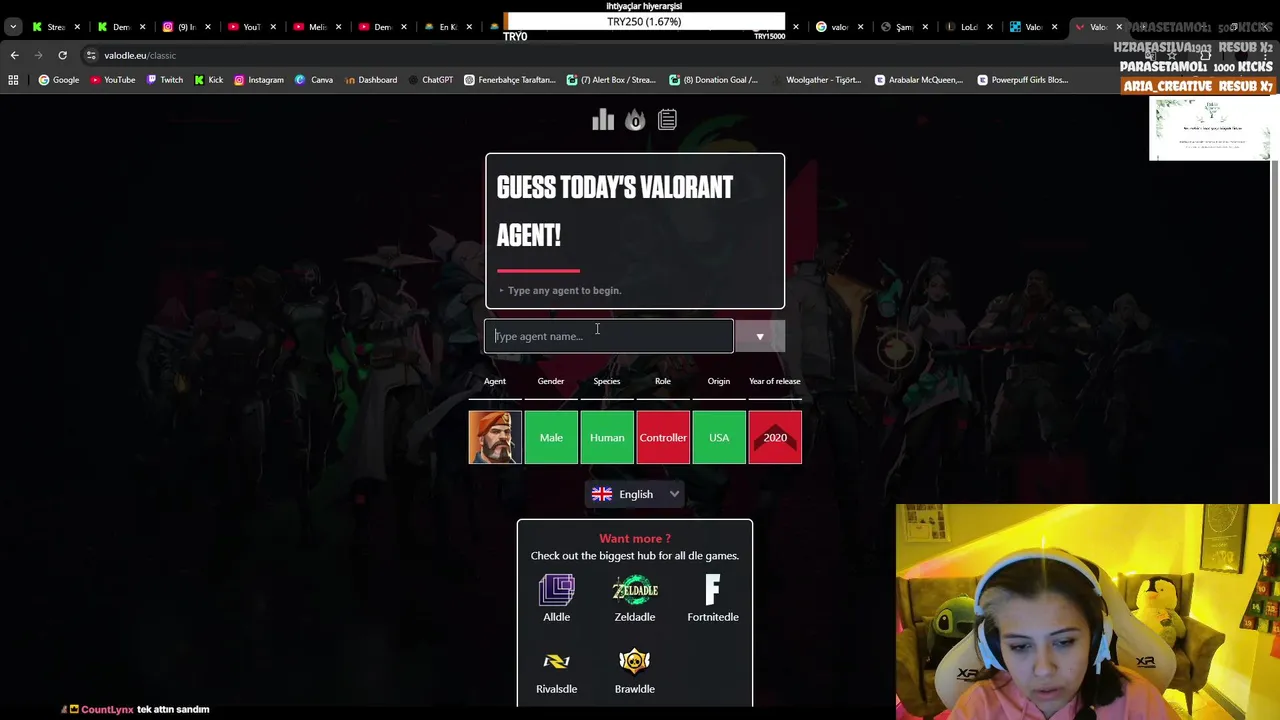Open the Powerpuff Girls Blossom bookmark
Viewport: 1280px width, 720px height.
1023,80
